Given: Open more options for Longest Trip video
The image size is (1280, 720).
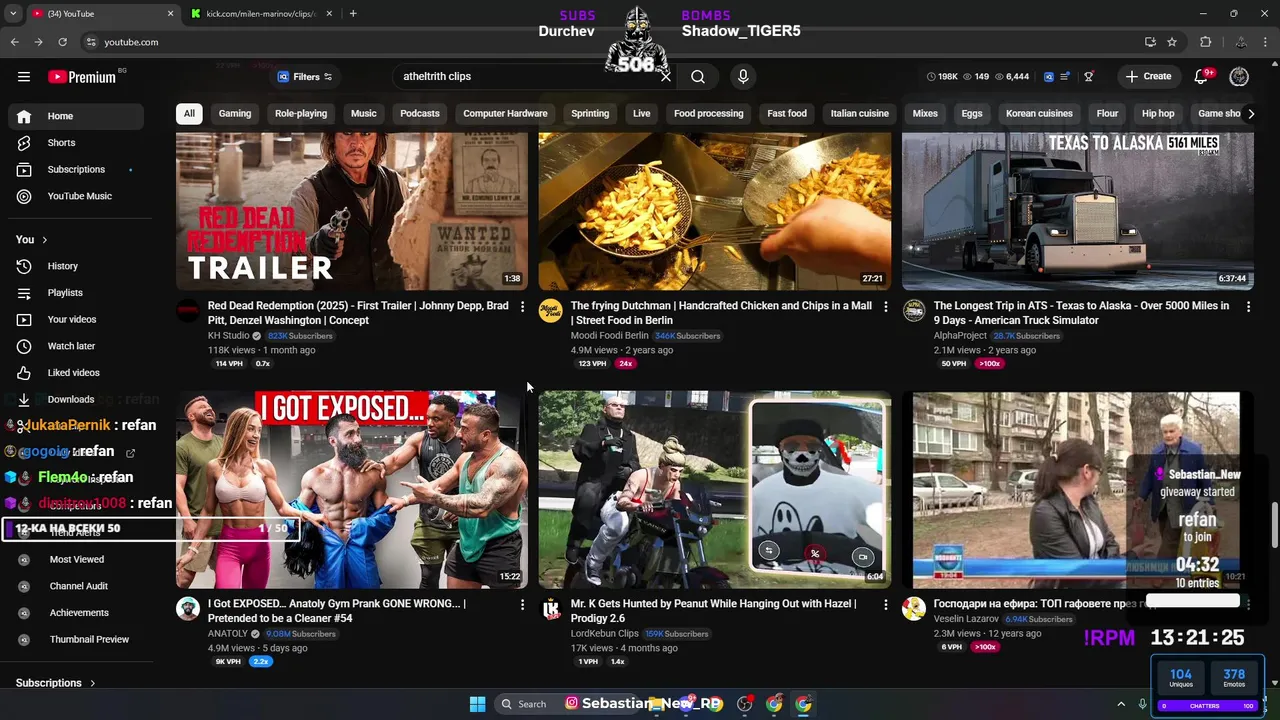Looking at the screenshot, I should point(1248,306).
